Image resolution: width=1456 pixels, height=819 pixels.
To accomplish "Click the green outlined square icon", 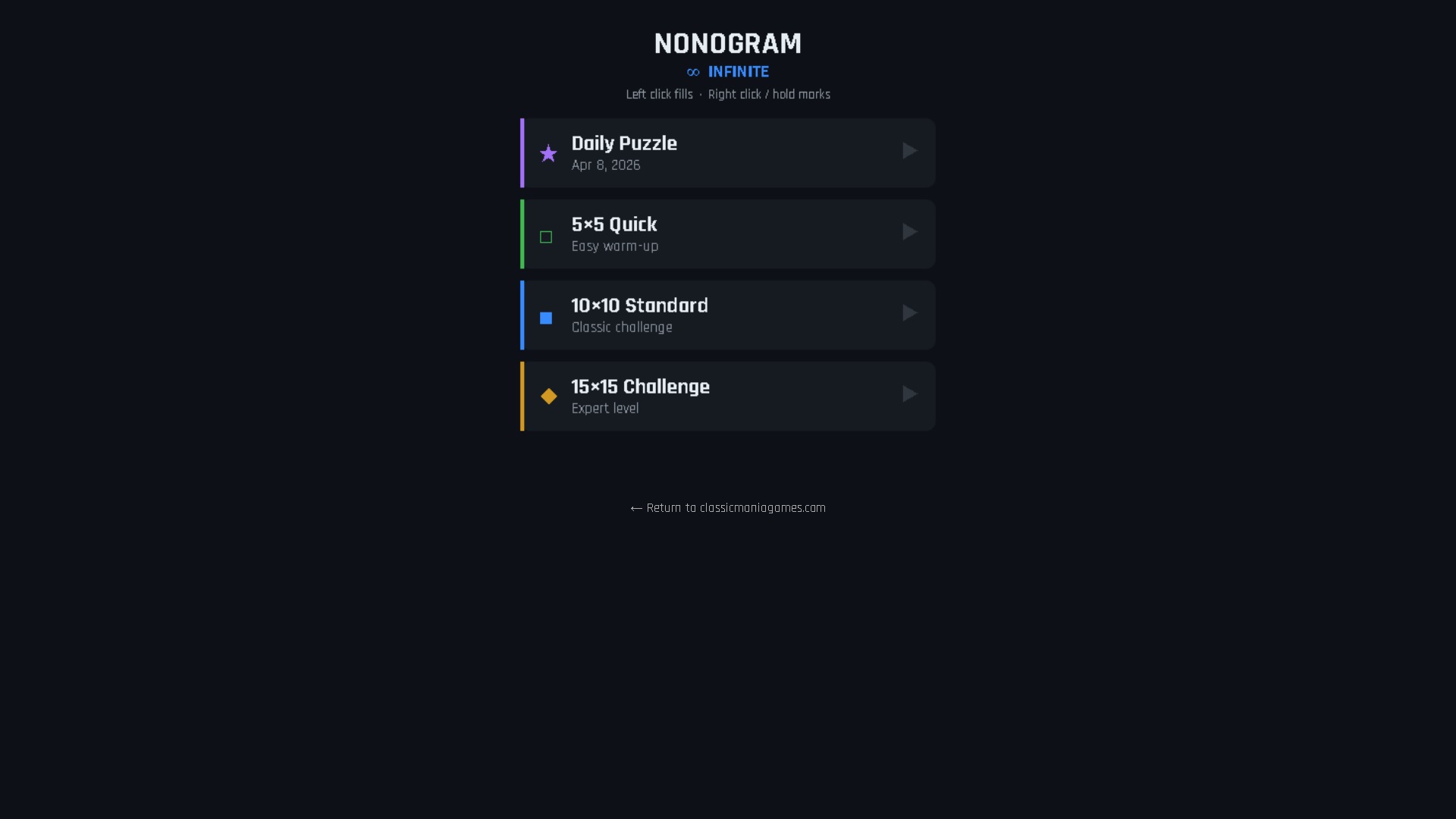I will [546, 237].
